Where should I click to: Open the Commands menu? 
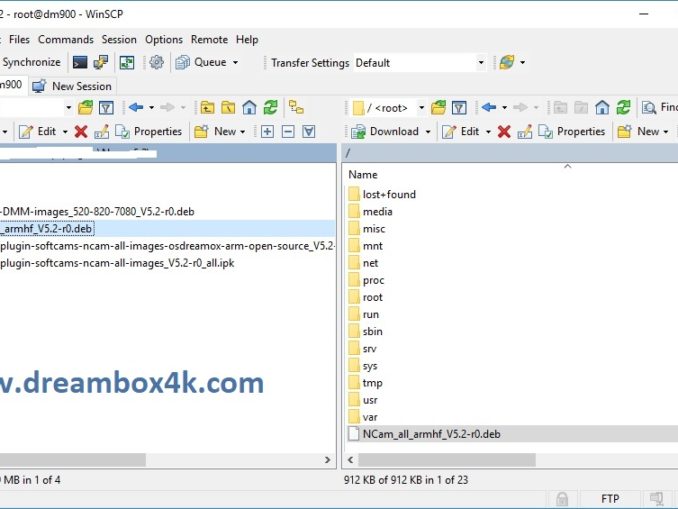[66, 39]
